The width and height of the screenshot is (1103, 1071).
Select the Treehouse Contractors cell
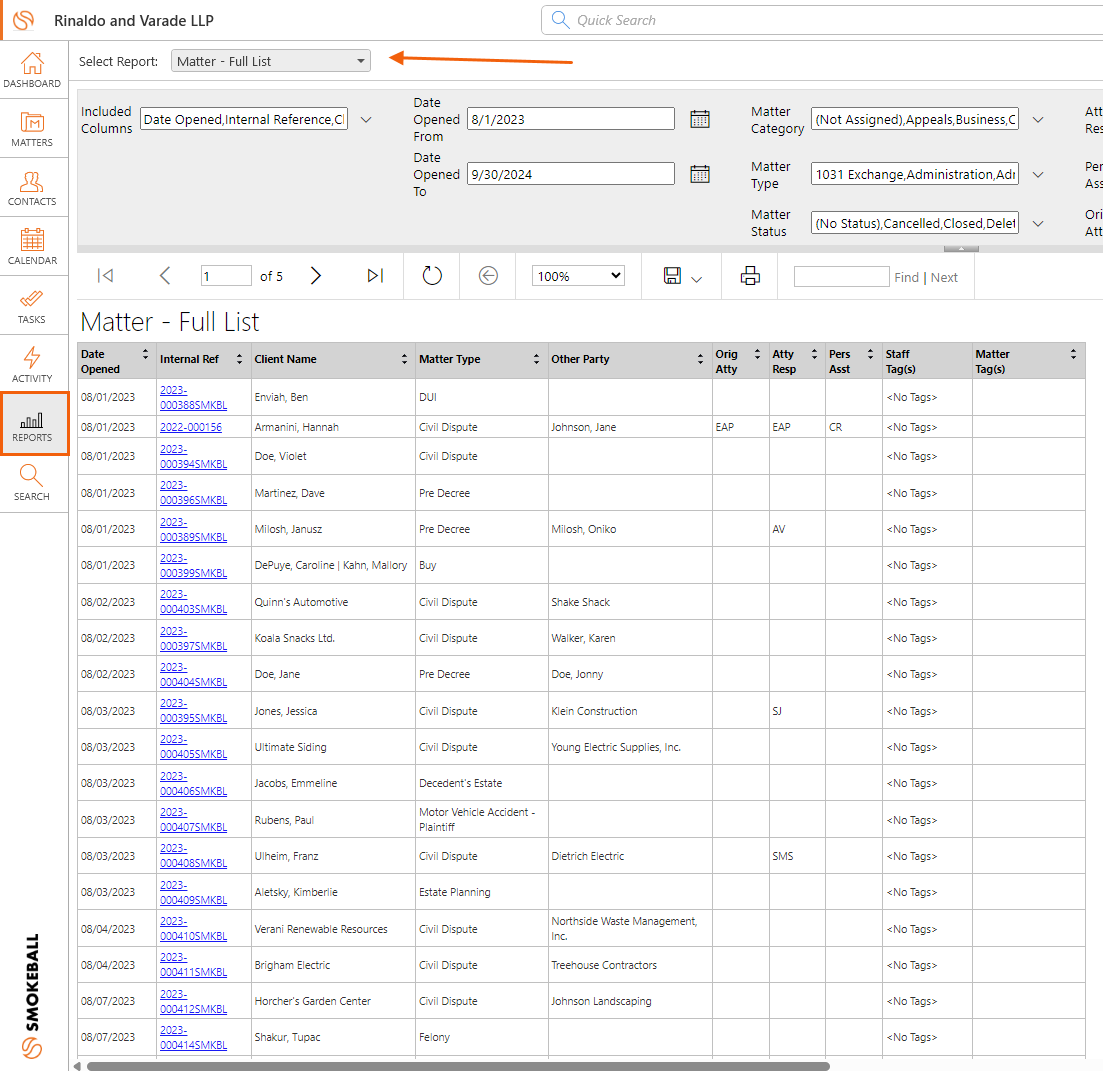604,965
